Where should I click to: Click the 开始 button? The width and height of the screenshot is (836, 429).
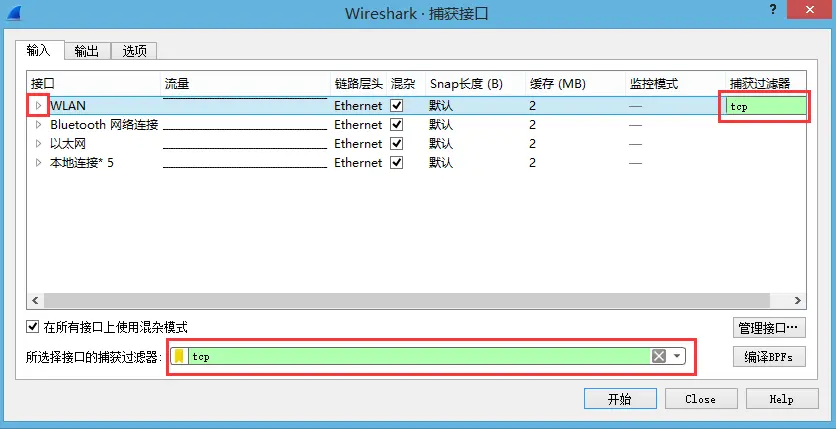point(620,399)
